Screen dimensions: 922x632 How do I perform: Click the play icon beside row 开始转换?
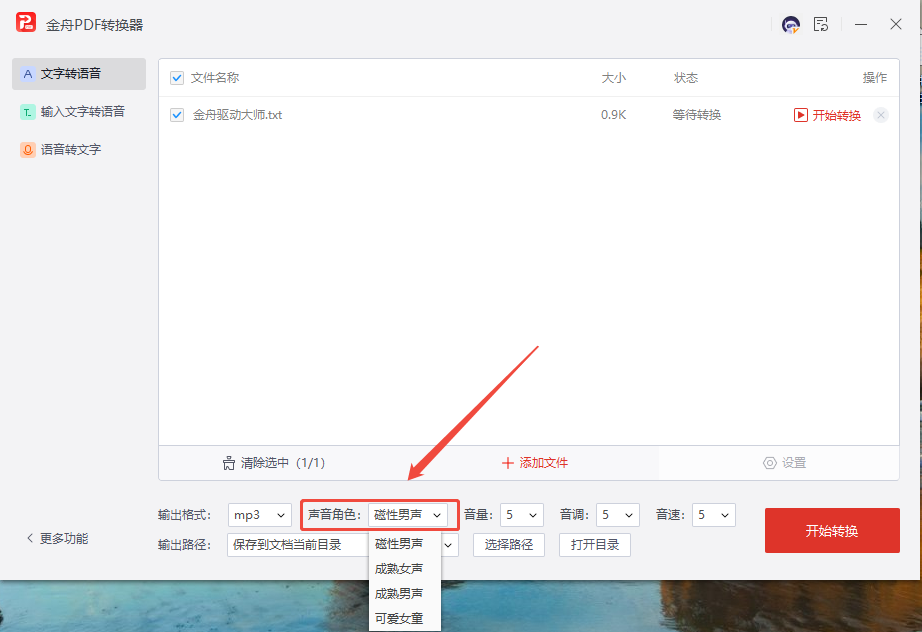800,115
